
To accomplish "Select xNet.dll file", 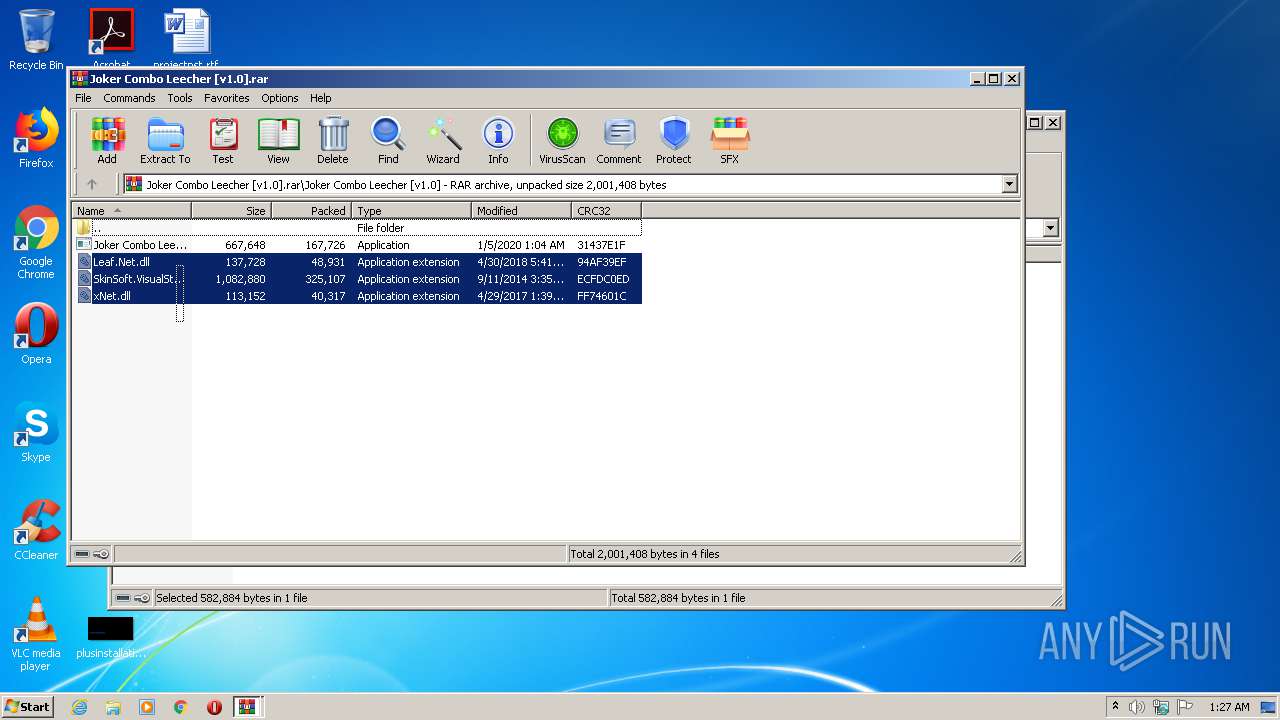I will 357,296.
